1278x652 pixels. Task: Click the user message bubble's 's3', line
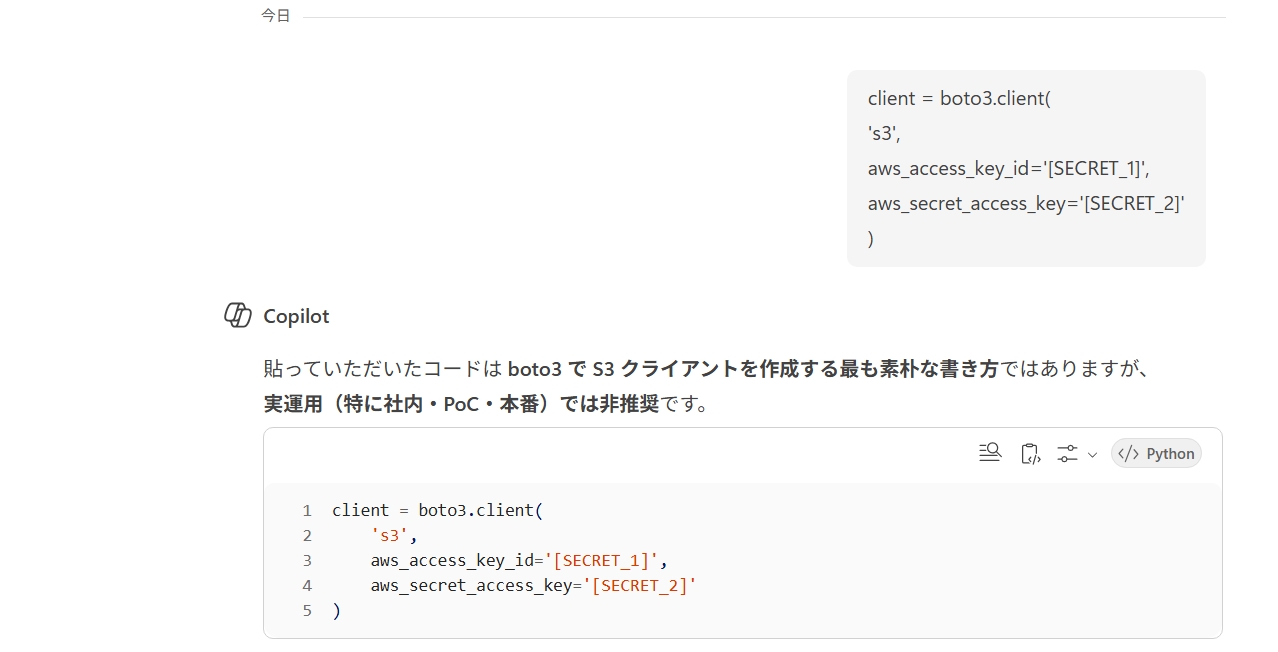884,133
